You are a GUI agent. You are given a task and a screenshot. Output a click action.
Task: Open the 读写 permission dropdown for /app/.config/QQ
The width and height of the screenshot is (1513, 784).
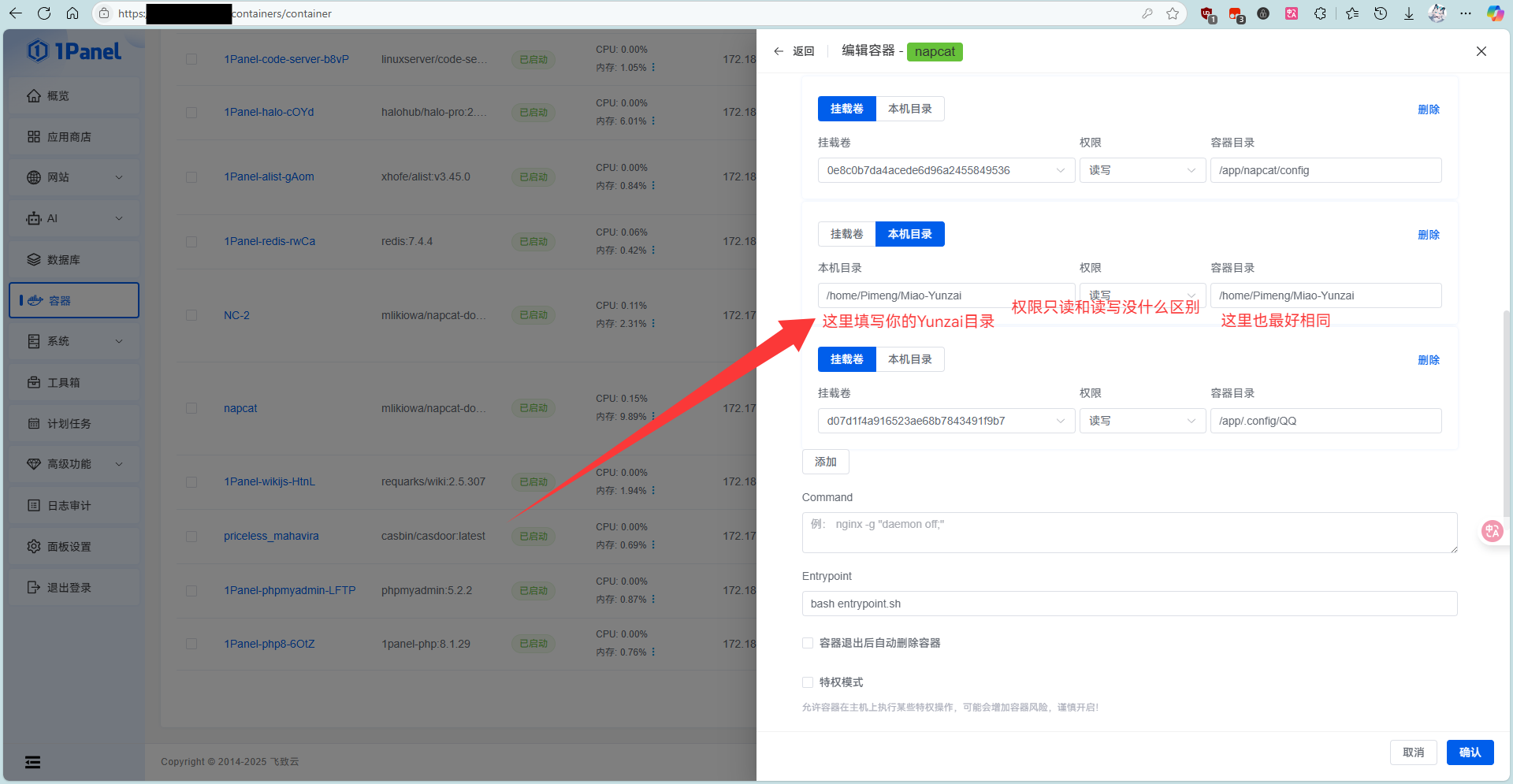pyautogui.click(x=1142, y=421)
